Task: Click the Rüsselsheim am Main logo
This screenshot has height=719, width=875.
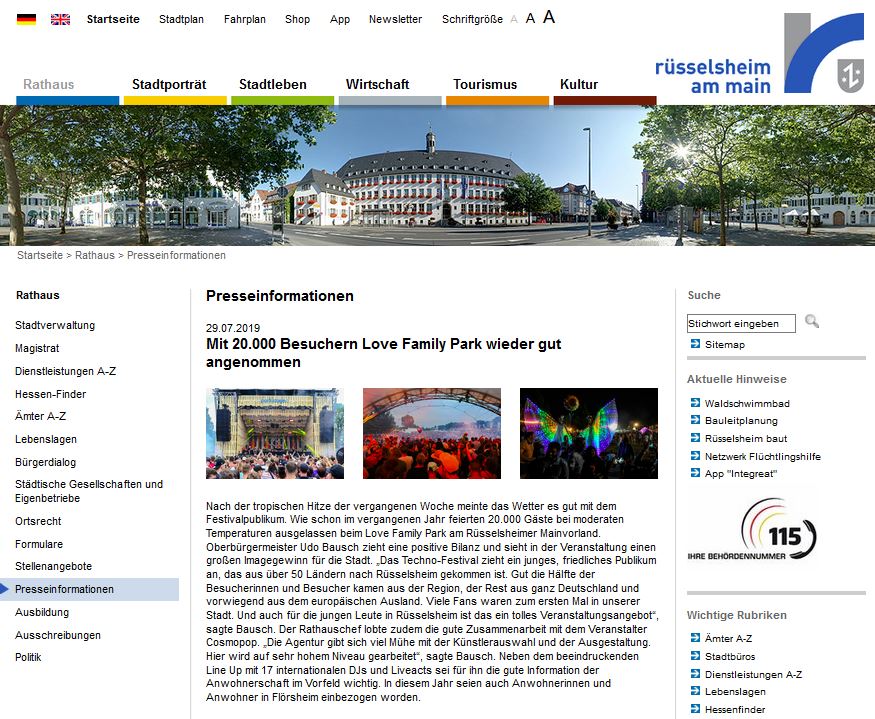Action: point(758,55)
